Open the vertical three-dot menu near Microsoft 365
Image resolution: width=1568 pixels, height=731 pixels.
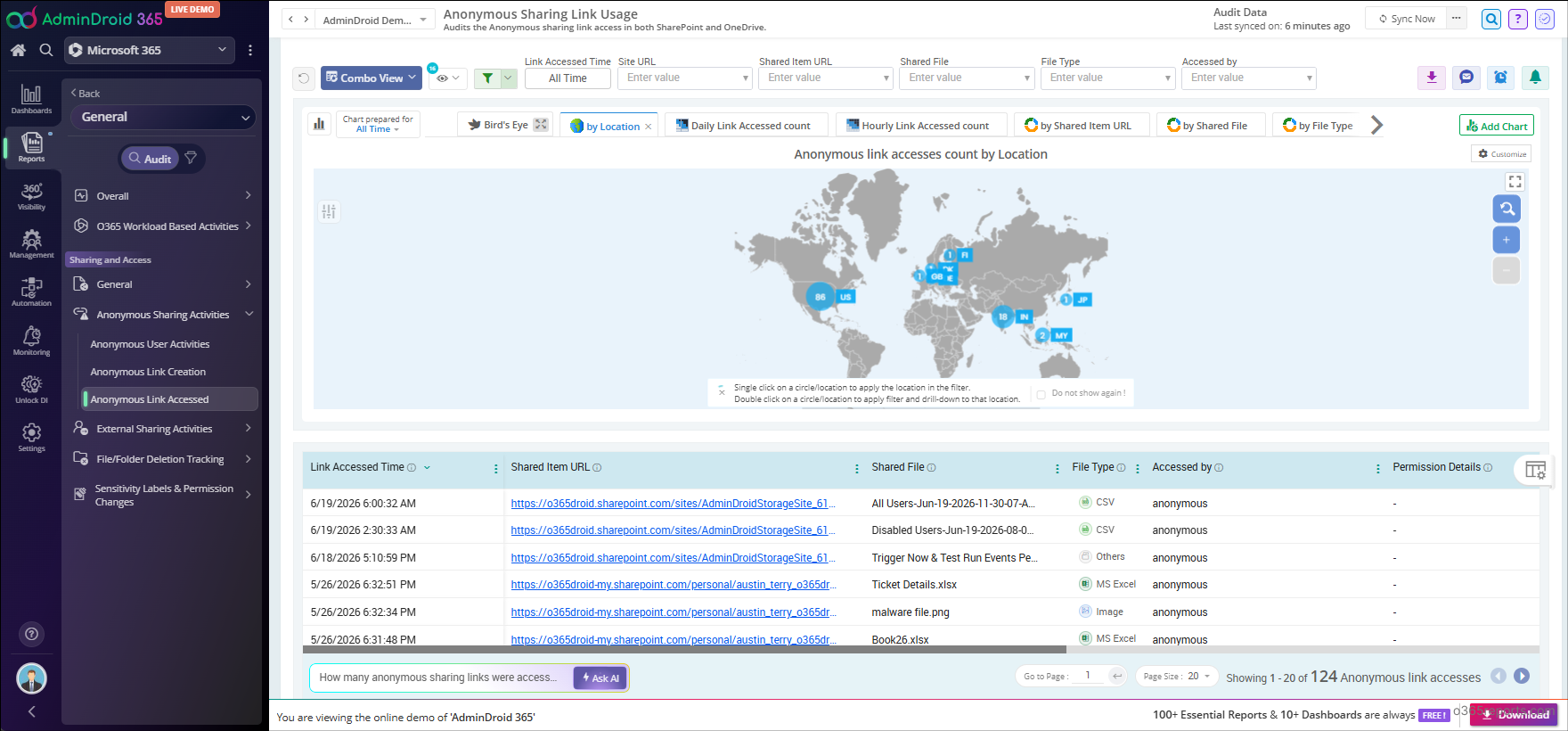point(250,50)
